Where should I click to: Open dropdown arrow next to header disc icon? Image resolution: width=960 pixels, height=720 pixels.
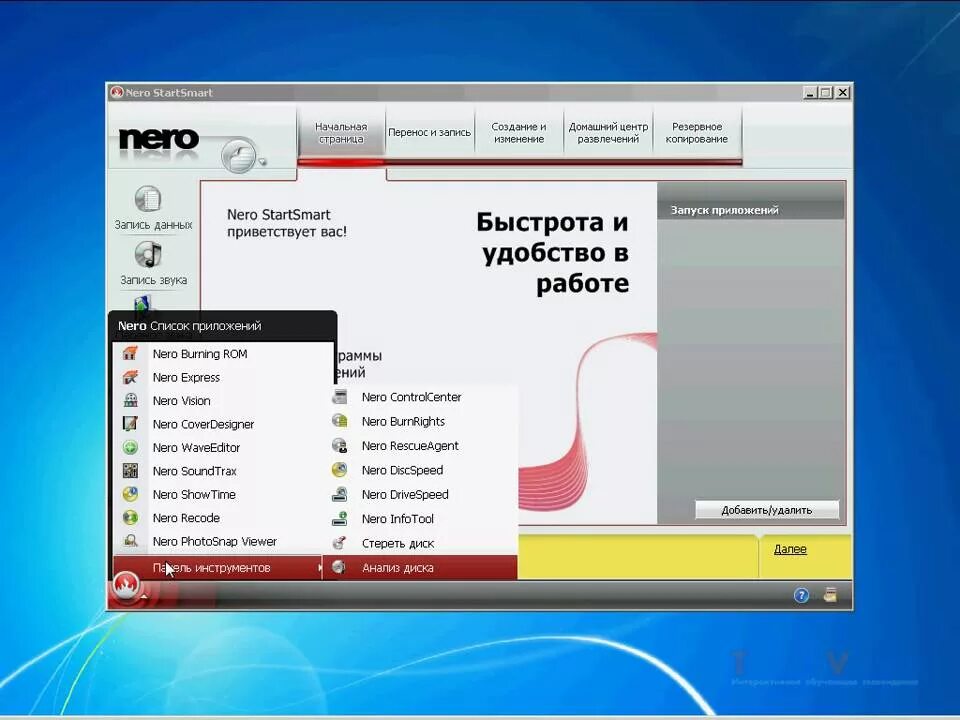tap(263, 162)
